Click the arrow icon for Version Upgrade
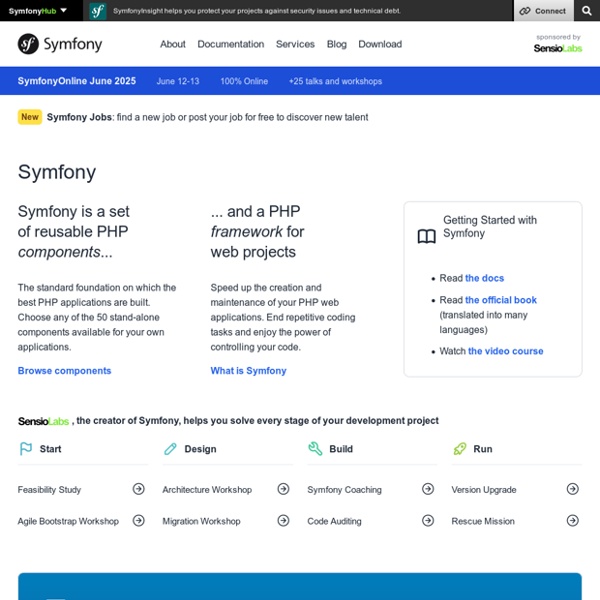Image resolution: width=600 pixels, height=600 pixels. (x=572, y=489)
